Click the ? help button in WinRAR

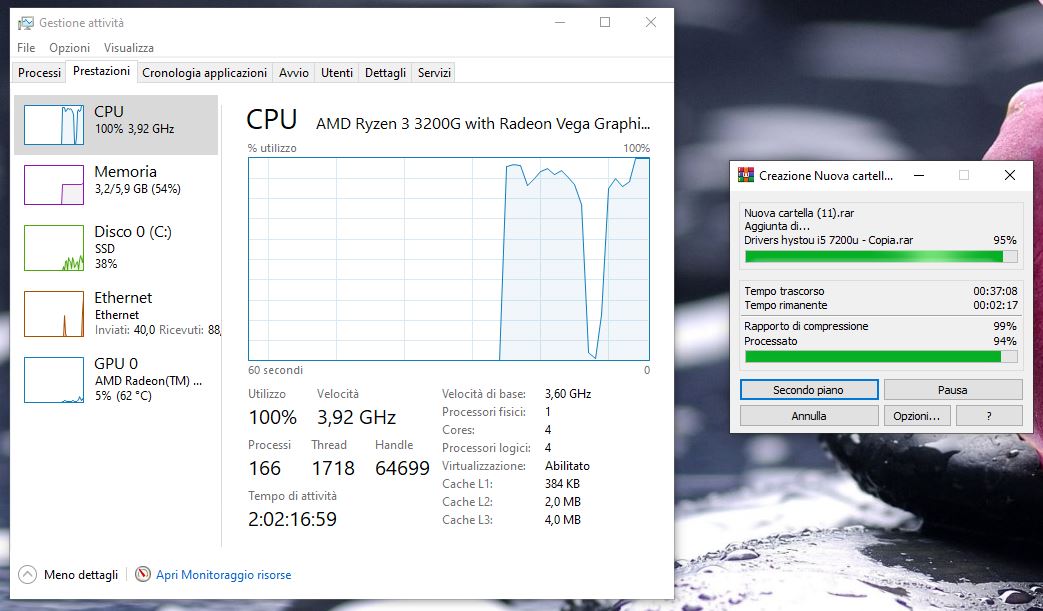click(x=989, y=416)
